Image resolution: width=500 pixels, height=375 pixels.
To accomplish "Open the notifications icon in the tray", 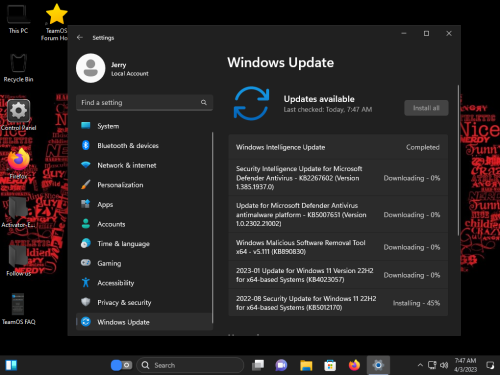I will (490, 365).
